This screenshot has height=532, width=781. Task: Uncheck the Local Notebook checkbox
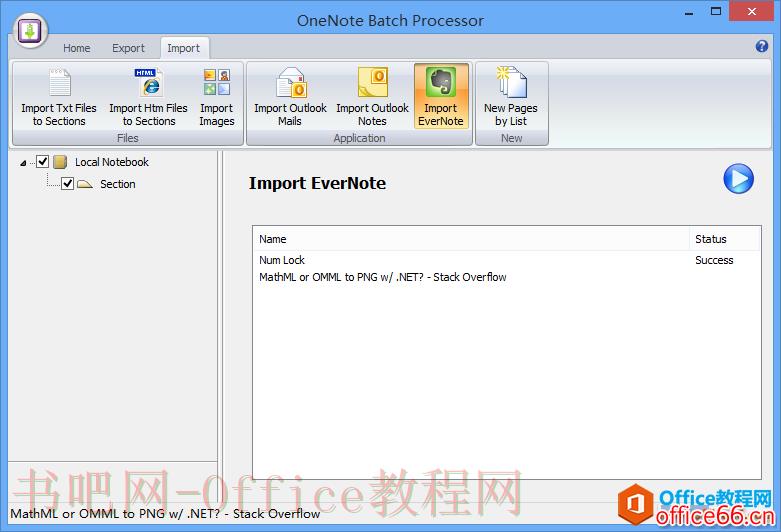coord(43,161)
